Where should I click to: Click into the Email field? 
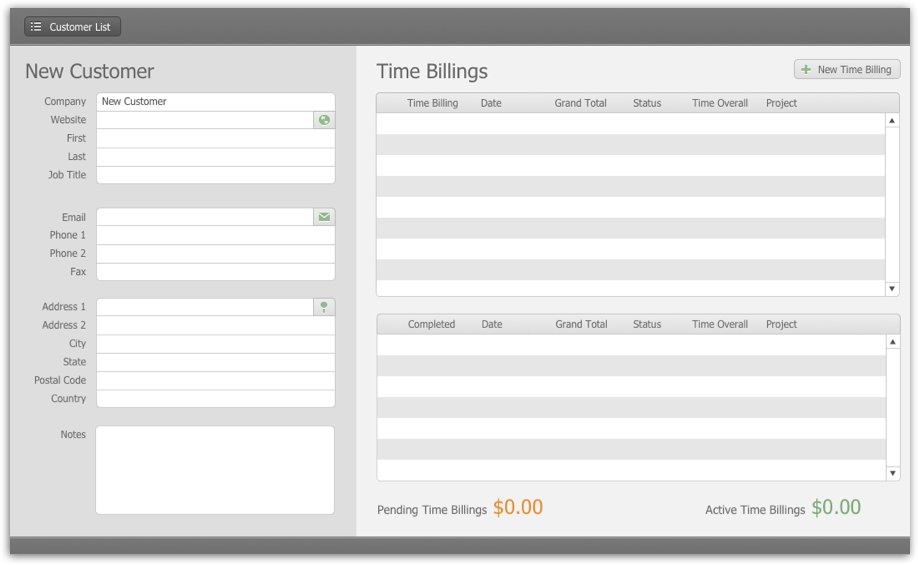pos(205,217)
